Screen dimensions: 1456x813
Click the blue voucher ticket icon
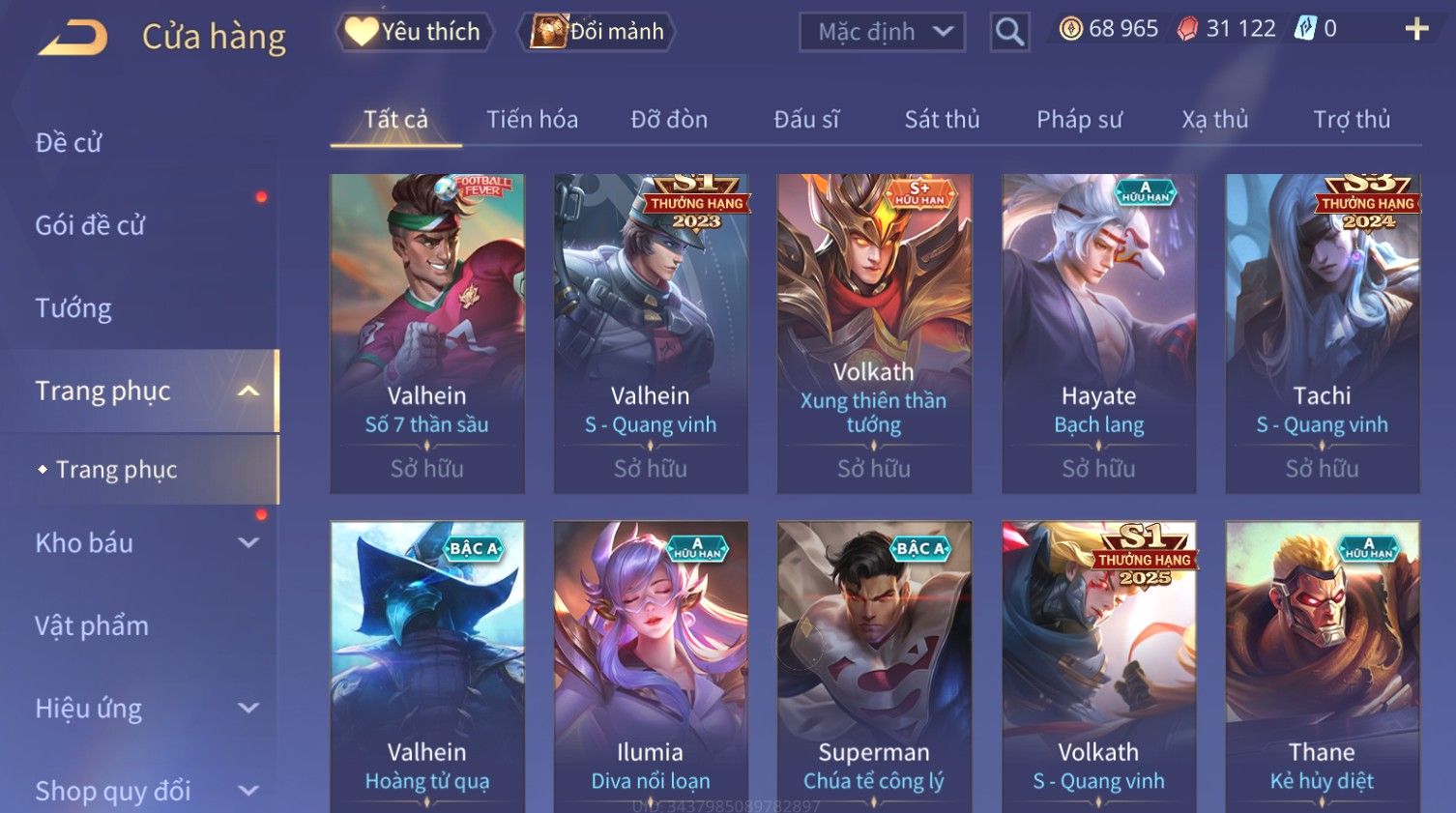[1305, 29]
